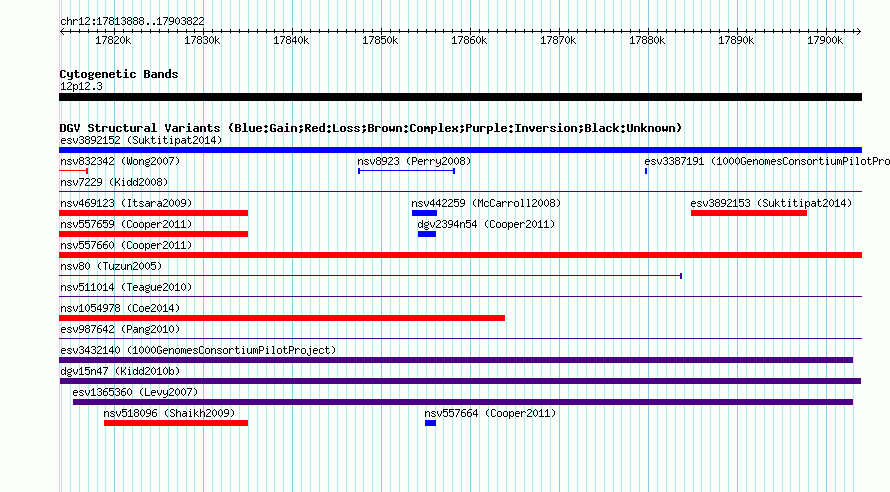
Task: Open the esv3892152 (Suktitipat2014) variant label
Action: coord(141,140)
